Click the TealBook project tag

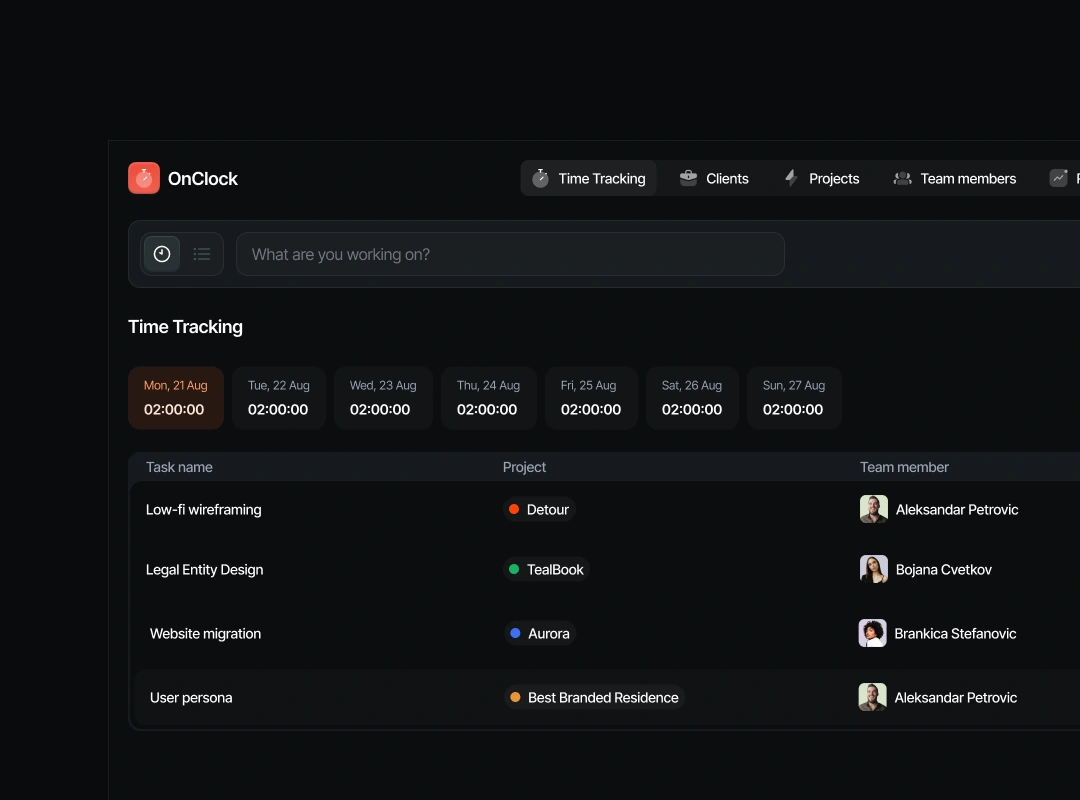(546, 569)
